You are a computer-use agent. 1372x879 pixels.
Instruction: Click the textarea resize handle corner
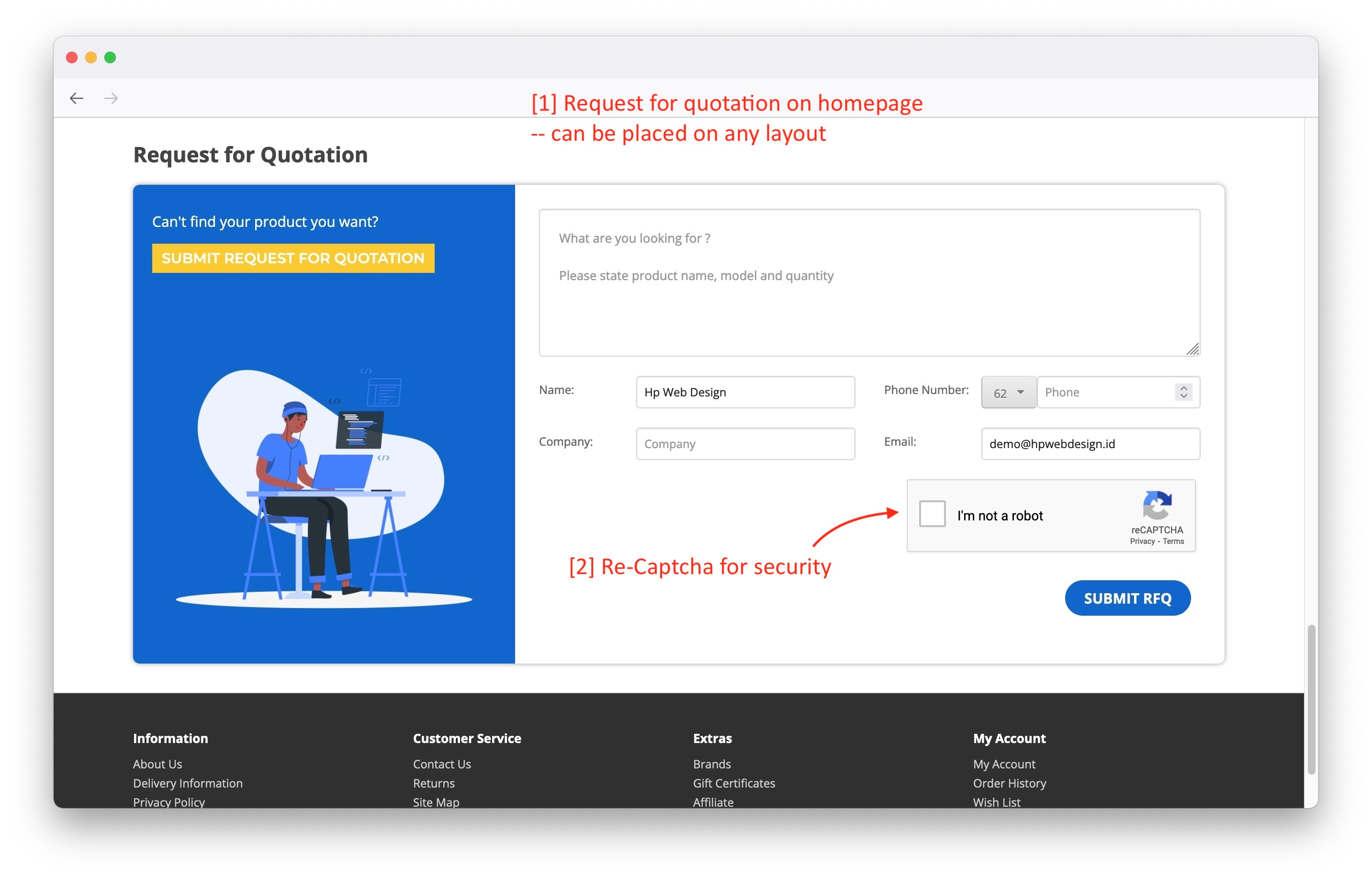1193,349
